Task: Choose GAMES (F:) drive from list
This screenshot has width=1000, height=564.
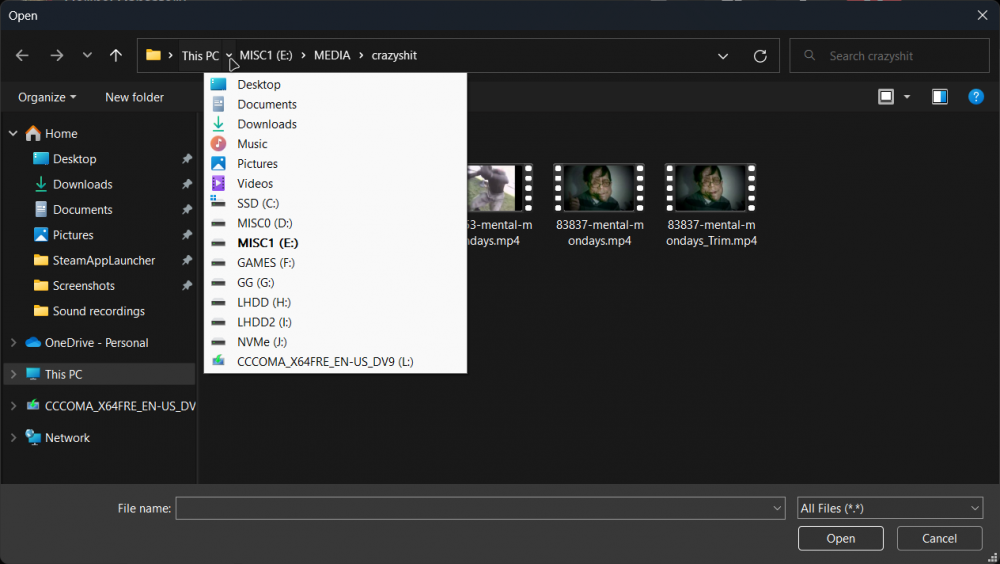Action: (267, 263)
